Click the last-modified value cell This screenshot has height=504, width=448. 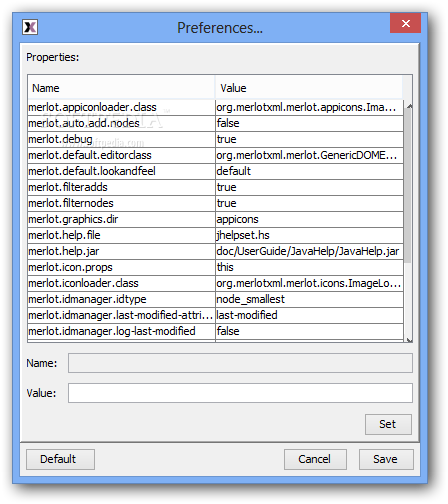(x=309, y=315)
